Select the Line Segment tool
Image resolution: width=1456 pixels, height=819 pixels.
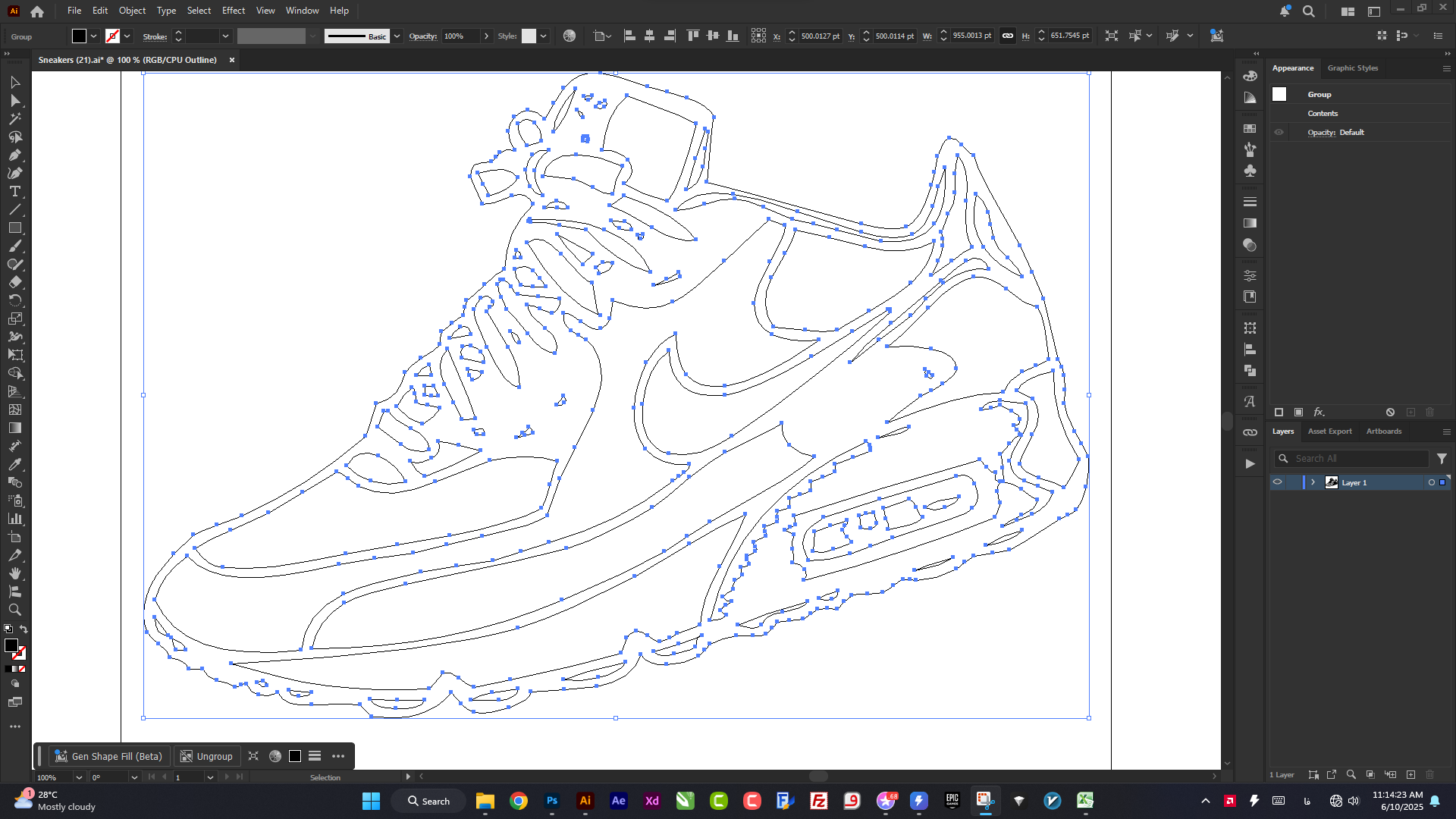15,209
